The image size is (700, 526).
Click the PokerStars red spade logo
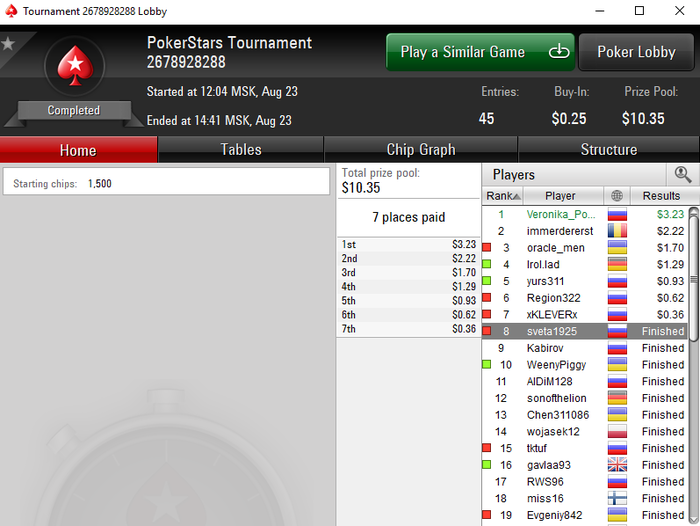click(75, 66)
